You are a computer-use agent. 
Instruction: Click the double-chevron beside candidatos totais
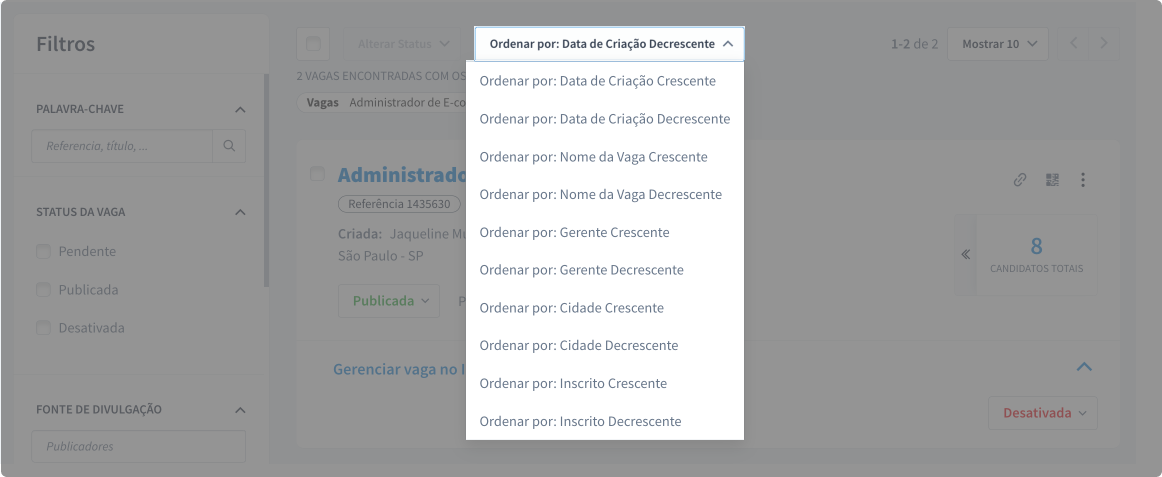pyautogui.click(x=965, y=254)
